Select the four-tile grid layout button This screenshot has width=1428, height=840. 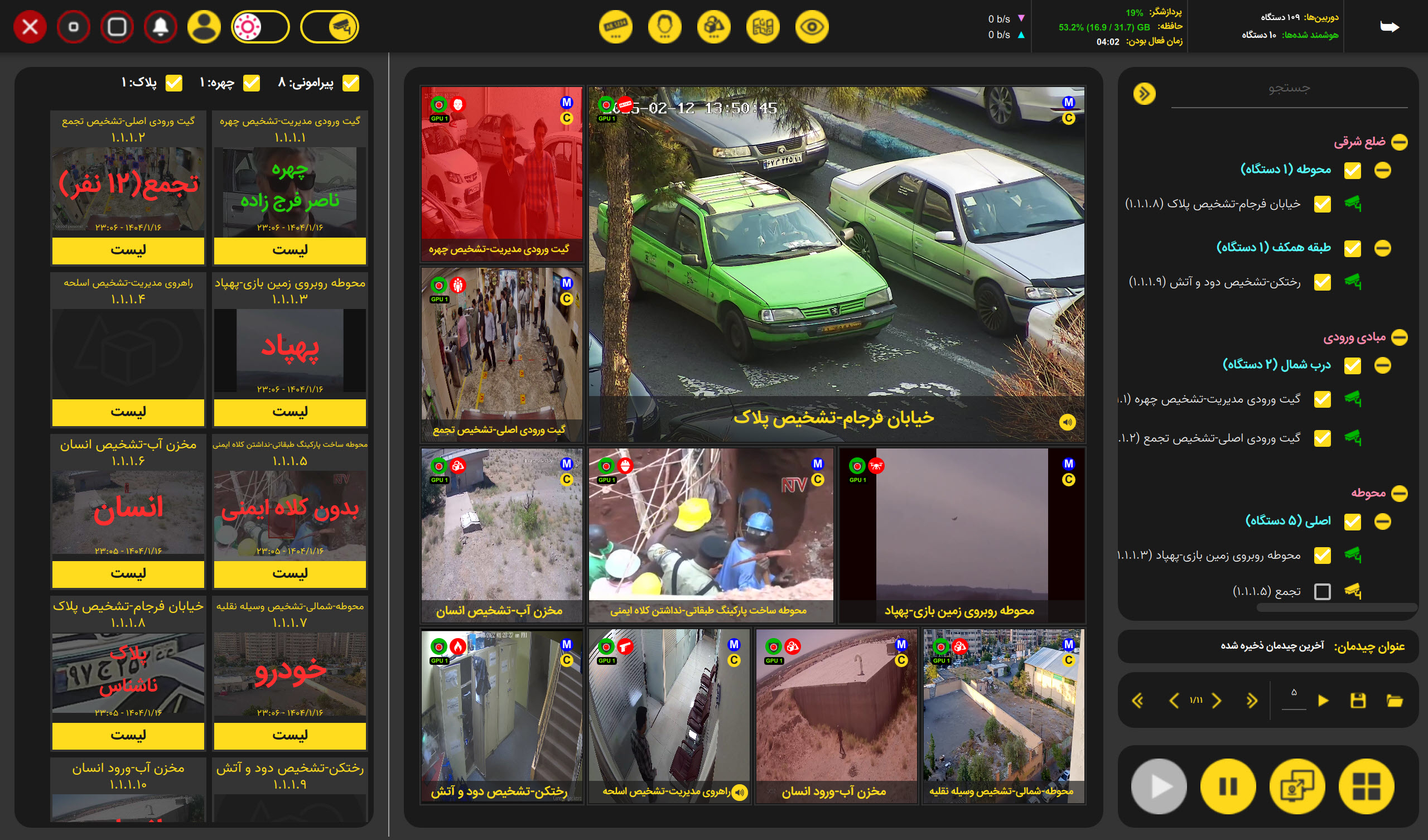point(1366,786)
